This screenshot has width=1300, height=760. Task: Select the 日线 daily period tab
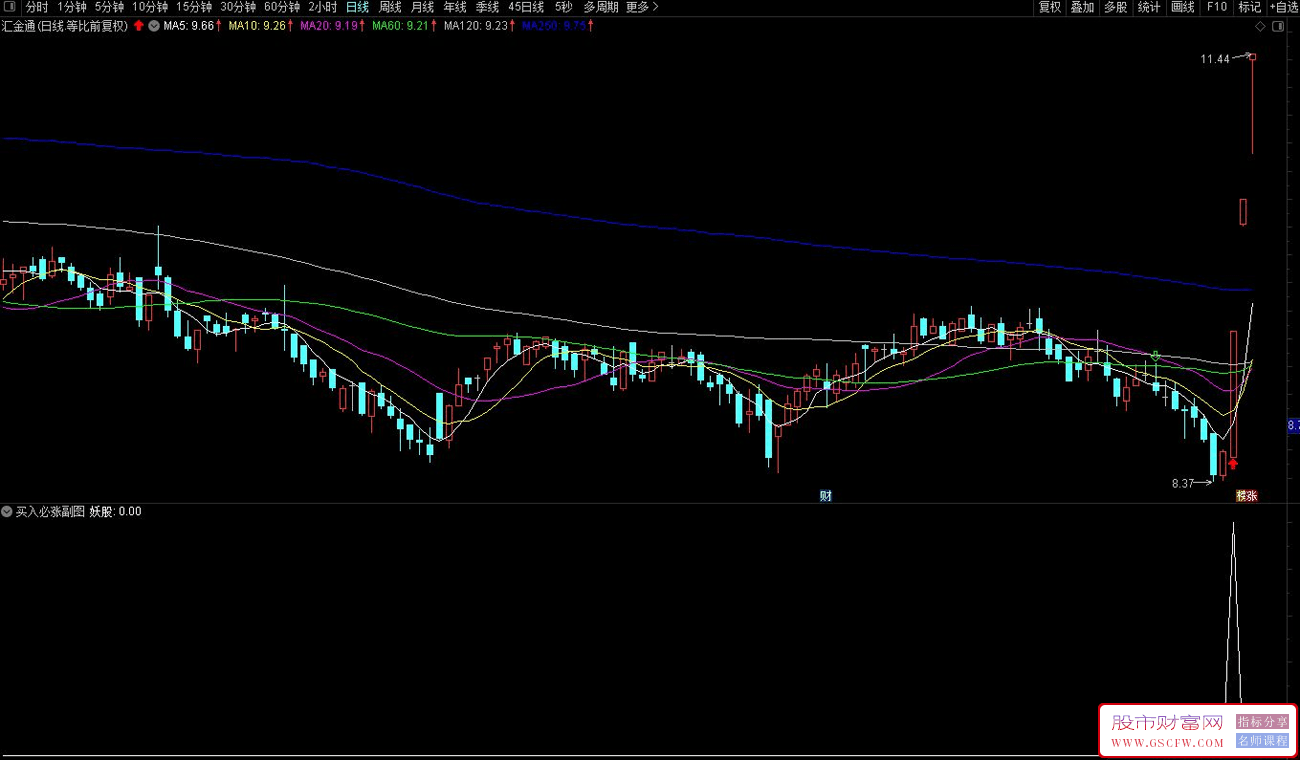point(357,7)
